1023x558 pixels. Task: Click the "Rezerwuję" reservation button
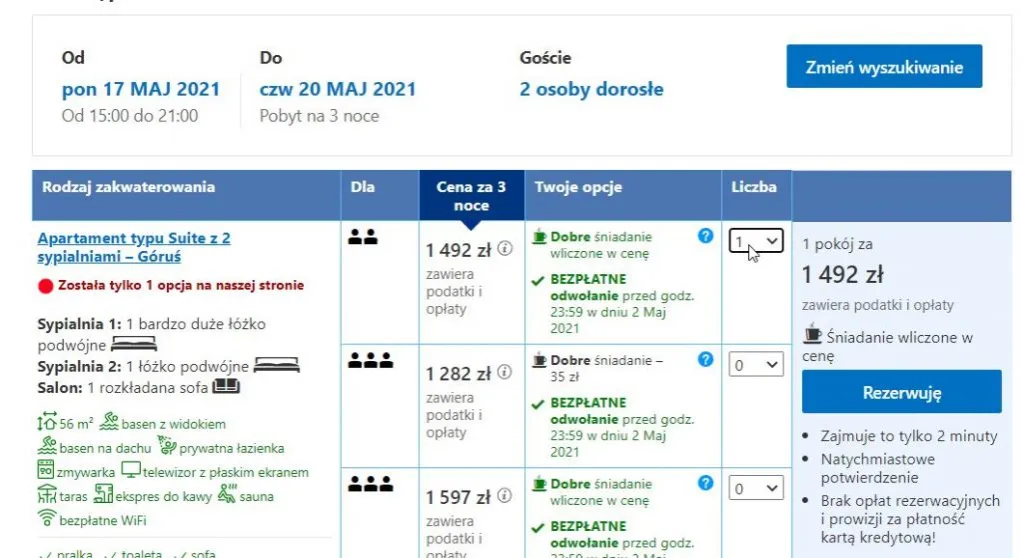click(901, 392)
